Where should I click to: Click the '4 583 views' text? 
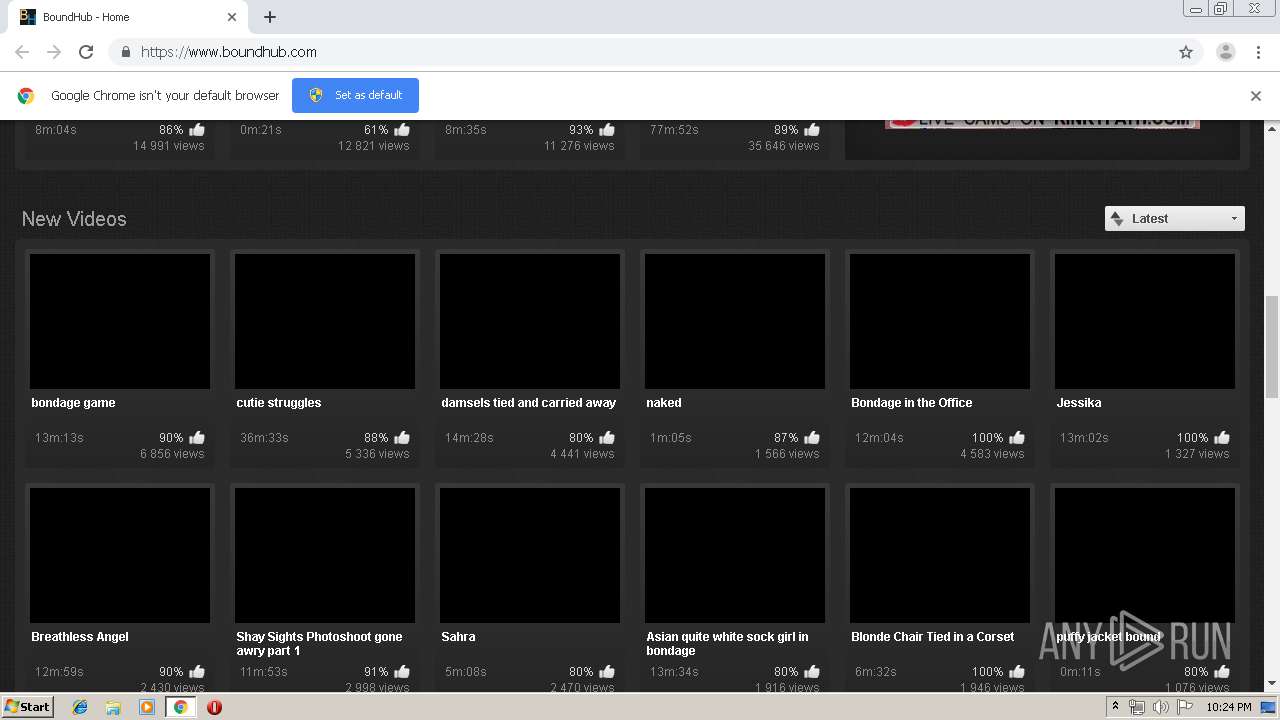pyautogui.click(x=992, y=454)
